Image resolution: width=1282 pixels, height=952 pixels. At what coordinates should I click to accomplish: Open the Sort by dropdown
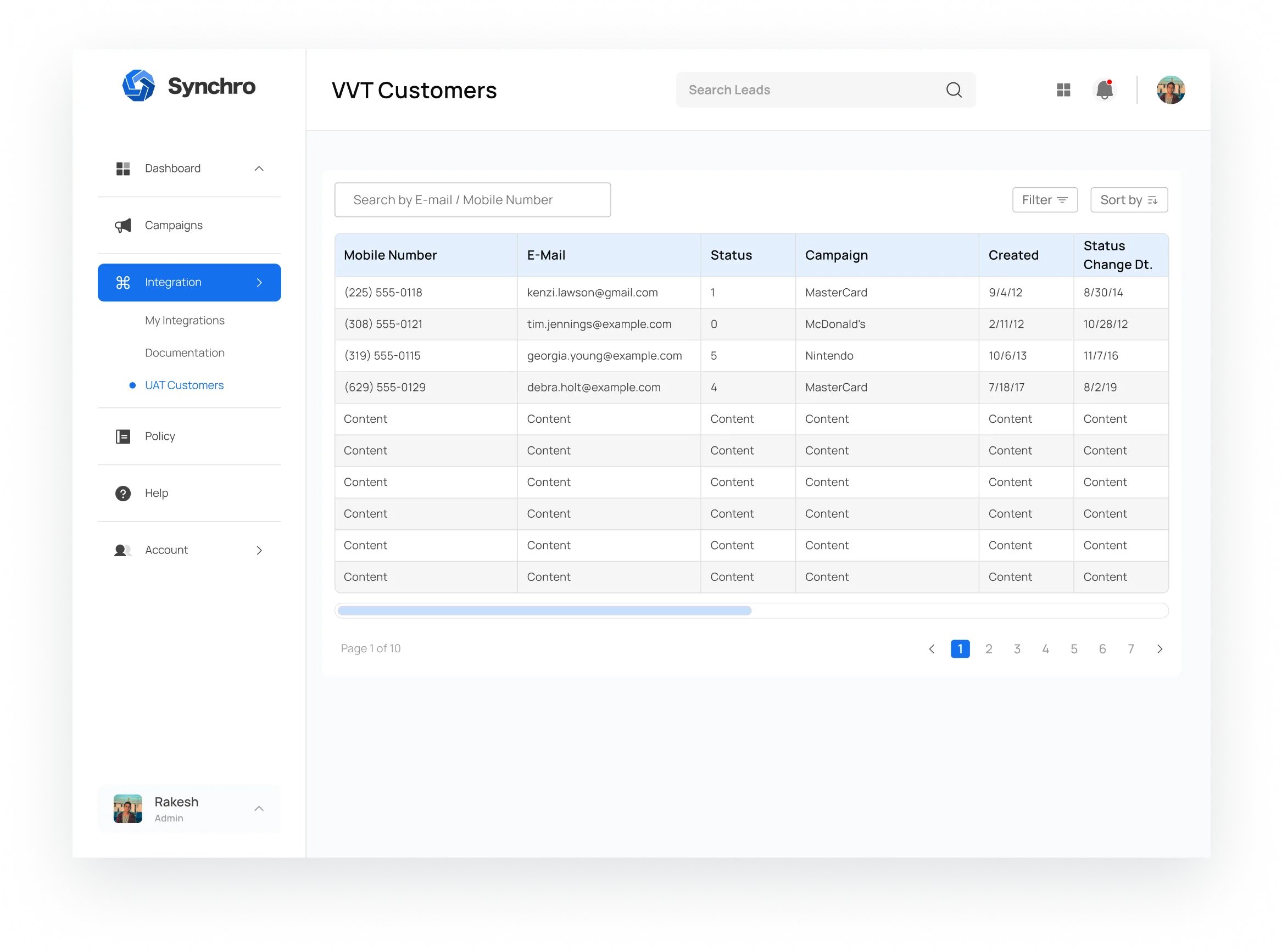[1129, 200]
